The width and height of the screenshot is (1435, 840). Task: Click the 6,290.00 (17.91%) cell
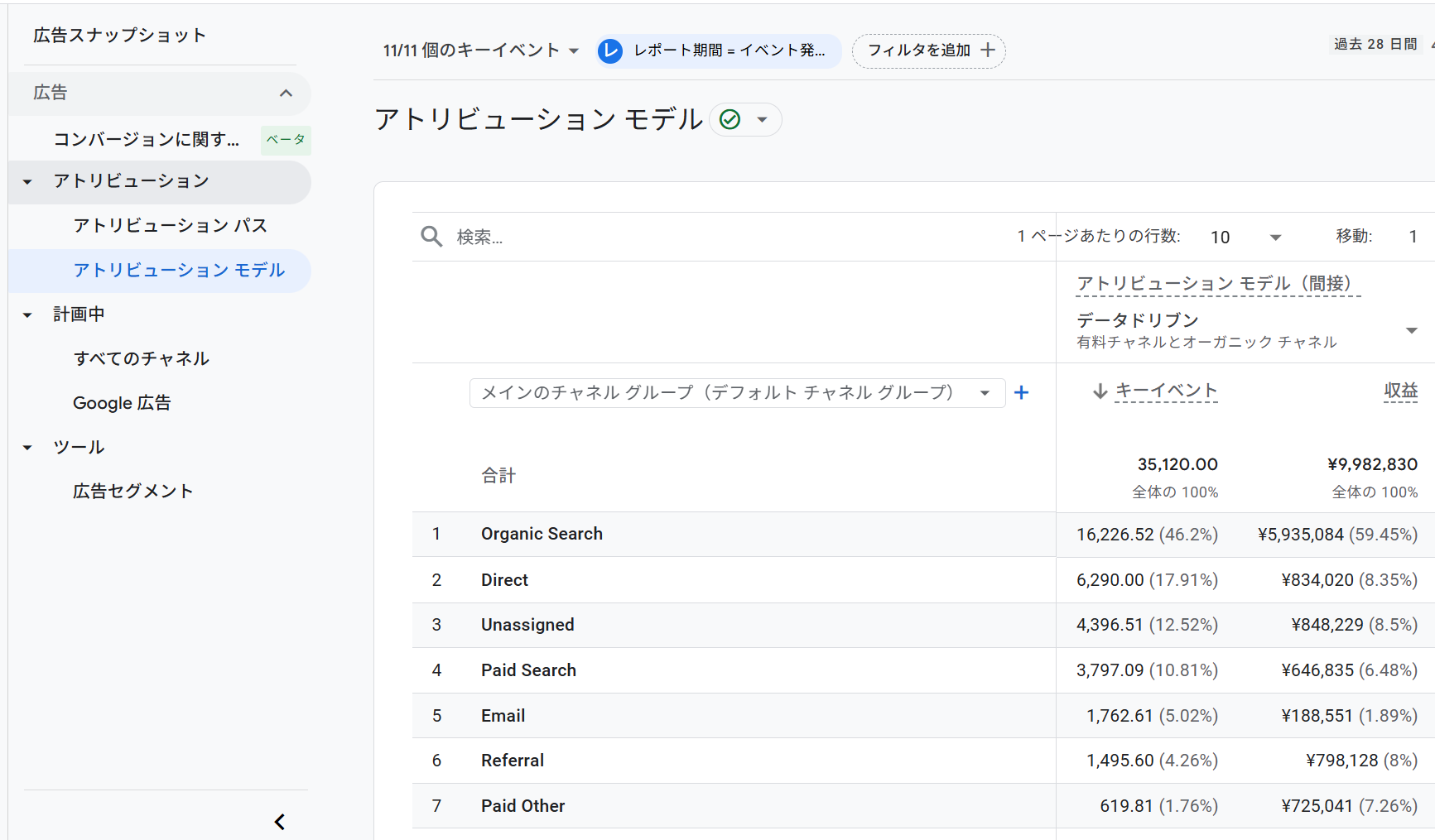coord(1147,580)
